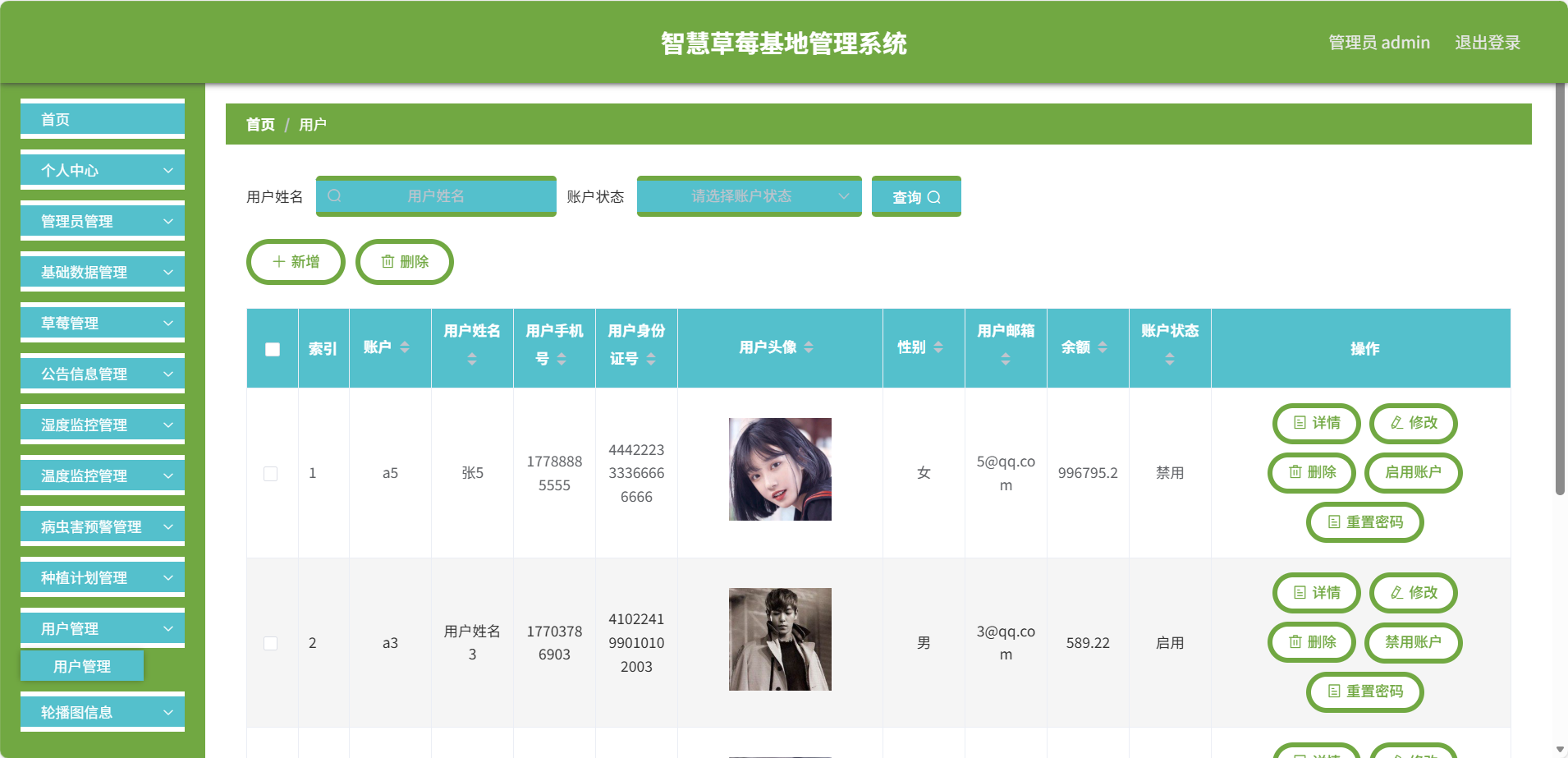Expand 湿度监控管理 sidebar menu
The image size is (1568, 758).
103,425
